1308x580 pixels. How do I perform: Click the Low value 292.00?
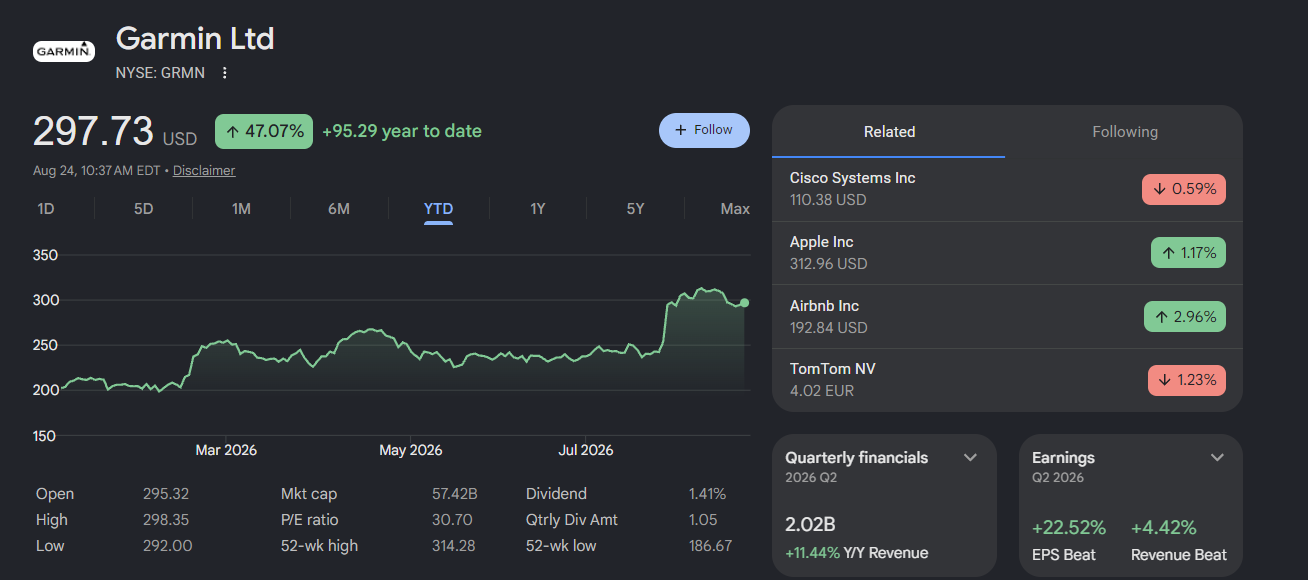pyautogui.click(x=168, y=546)
